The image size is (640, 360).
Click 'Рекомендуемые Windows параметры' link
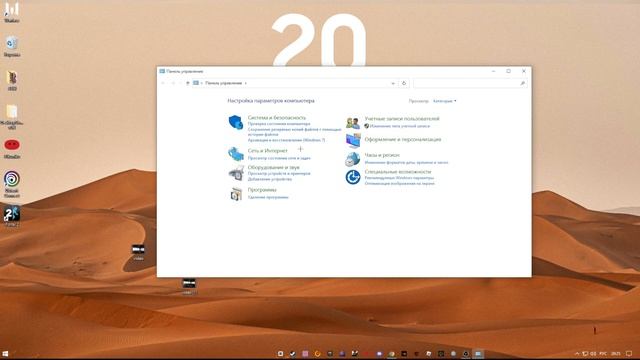coord(399,178)
